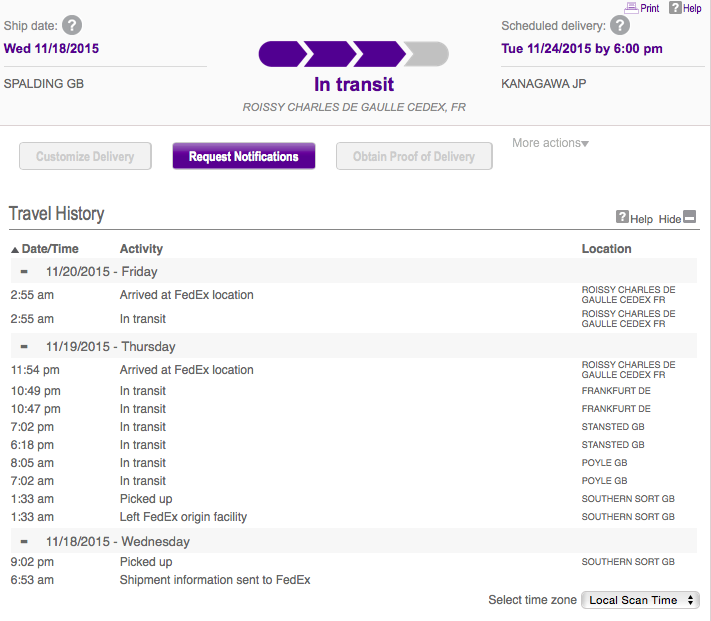
Task: Click Shipment information sent to FedEx entry
Action: point(215,580)
